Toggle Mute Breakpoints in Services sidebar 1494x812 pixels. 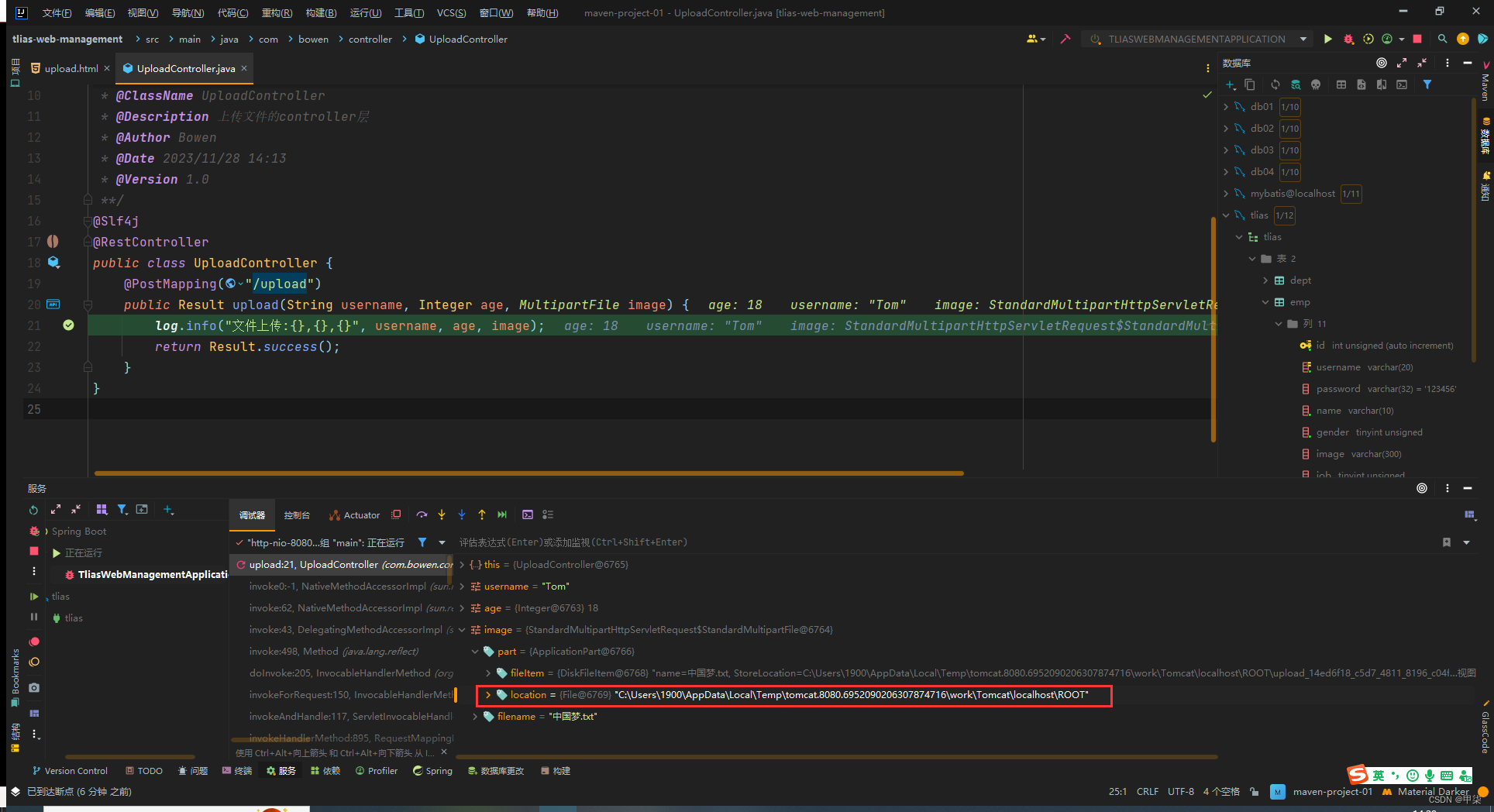(x=34, y=662)
